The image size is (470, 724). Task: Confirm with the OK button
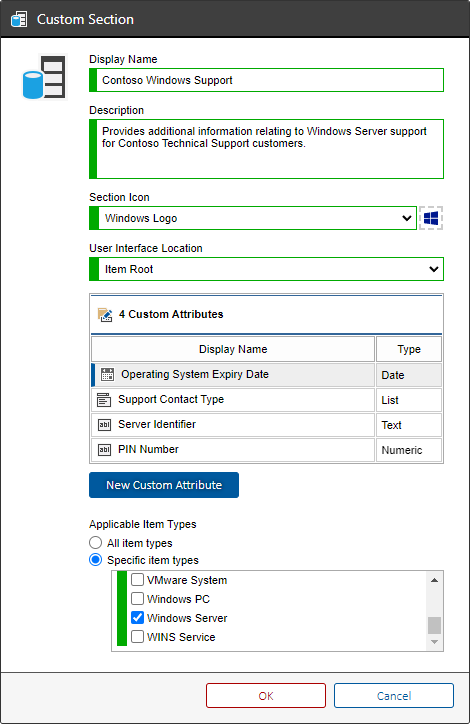[x=266, y=695]
